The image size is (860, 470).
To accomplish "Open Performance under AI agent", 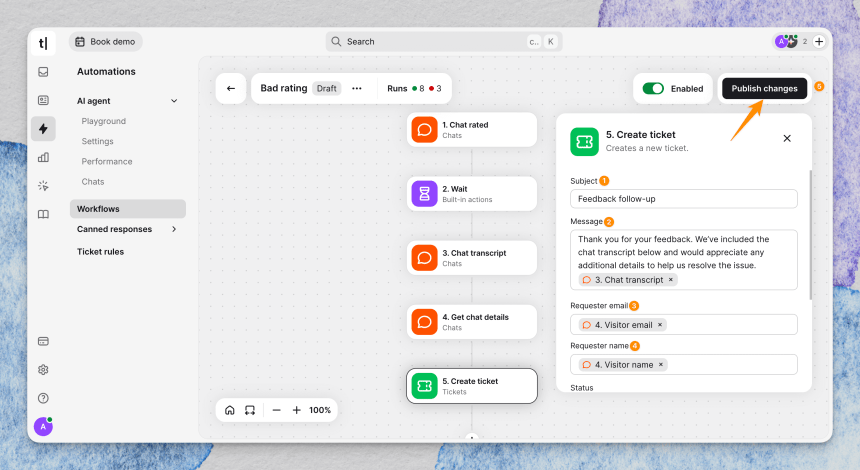I will click(107, 162).
